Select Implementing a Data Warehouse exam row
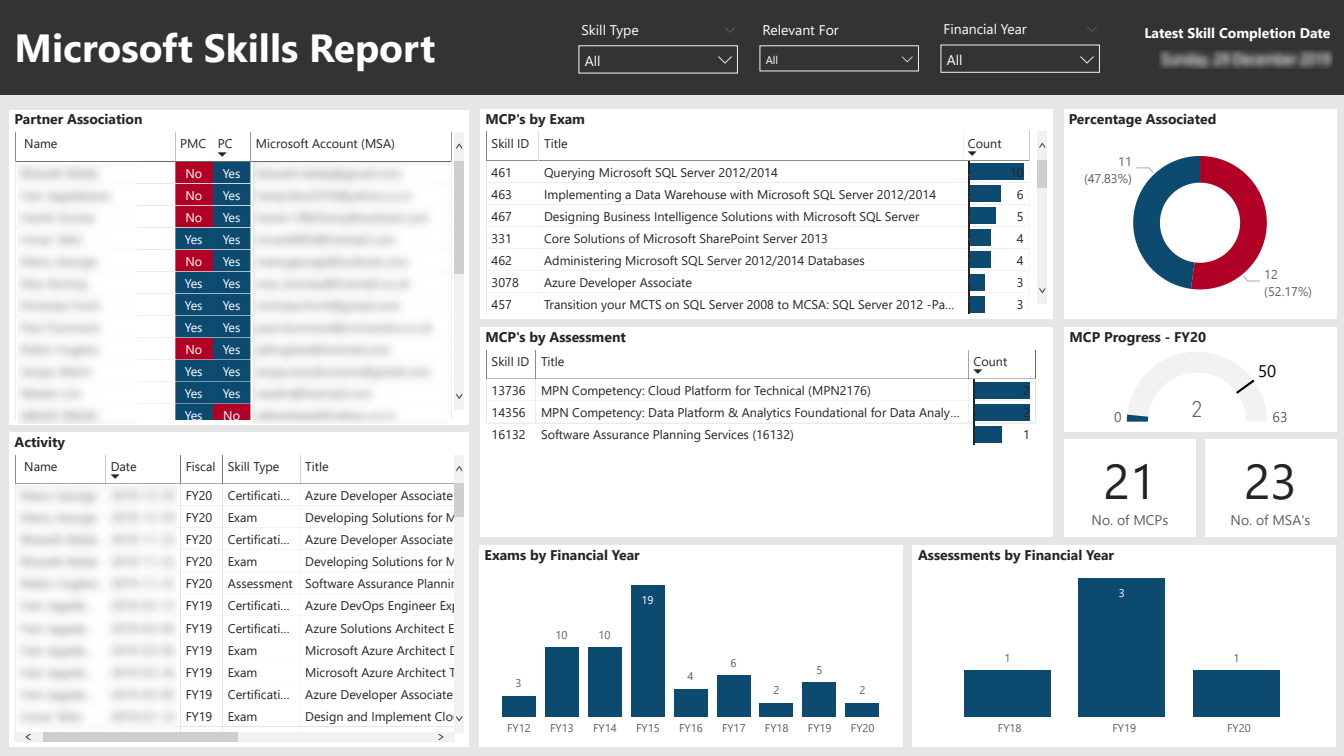Screen dimensions: 1344x756 (x=758, y=194)
